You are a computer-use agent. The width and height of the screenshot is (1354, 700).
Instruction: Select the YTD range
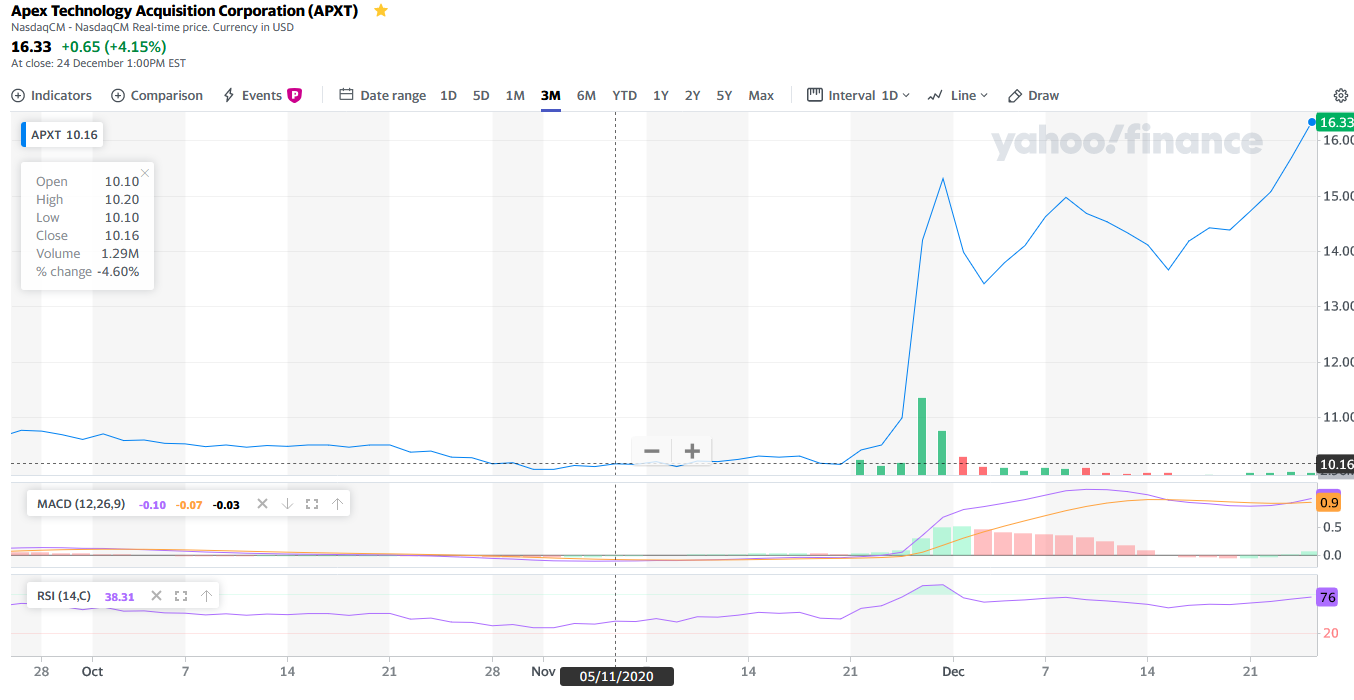pyautogui.click(x=625, y=96)
